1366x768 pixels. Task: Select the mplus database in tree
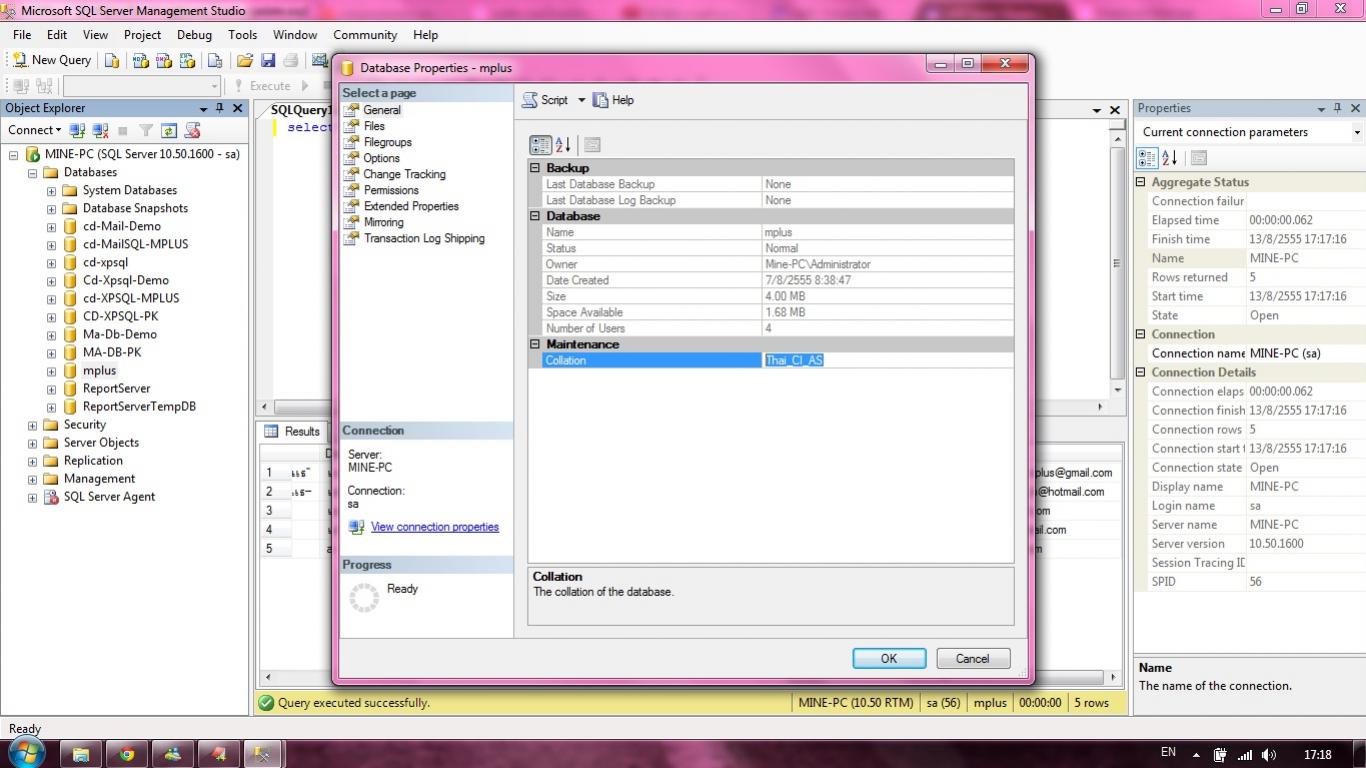point(100,370)
